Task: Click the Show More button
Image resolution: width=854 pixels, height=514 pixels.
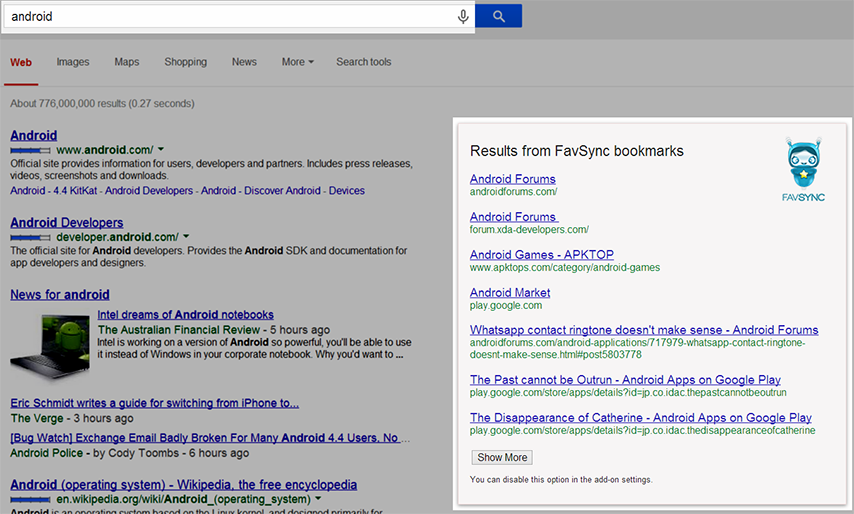Action: (x=502, y=457)
